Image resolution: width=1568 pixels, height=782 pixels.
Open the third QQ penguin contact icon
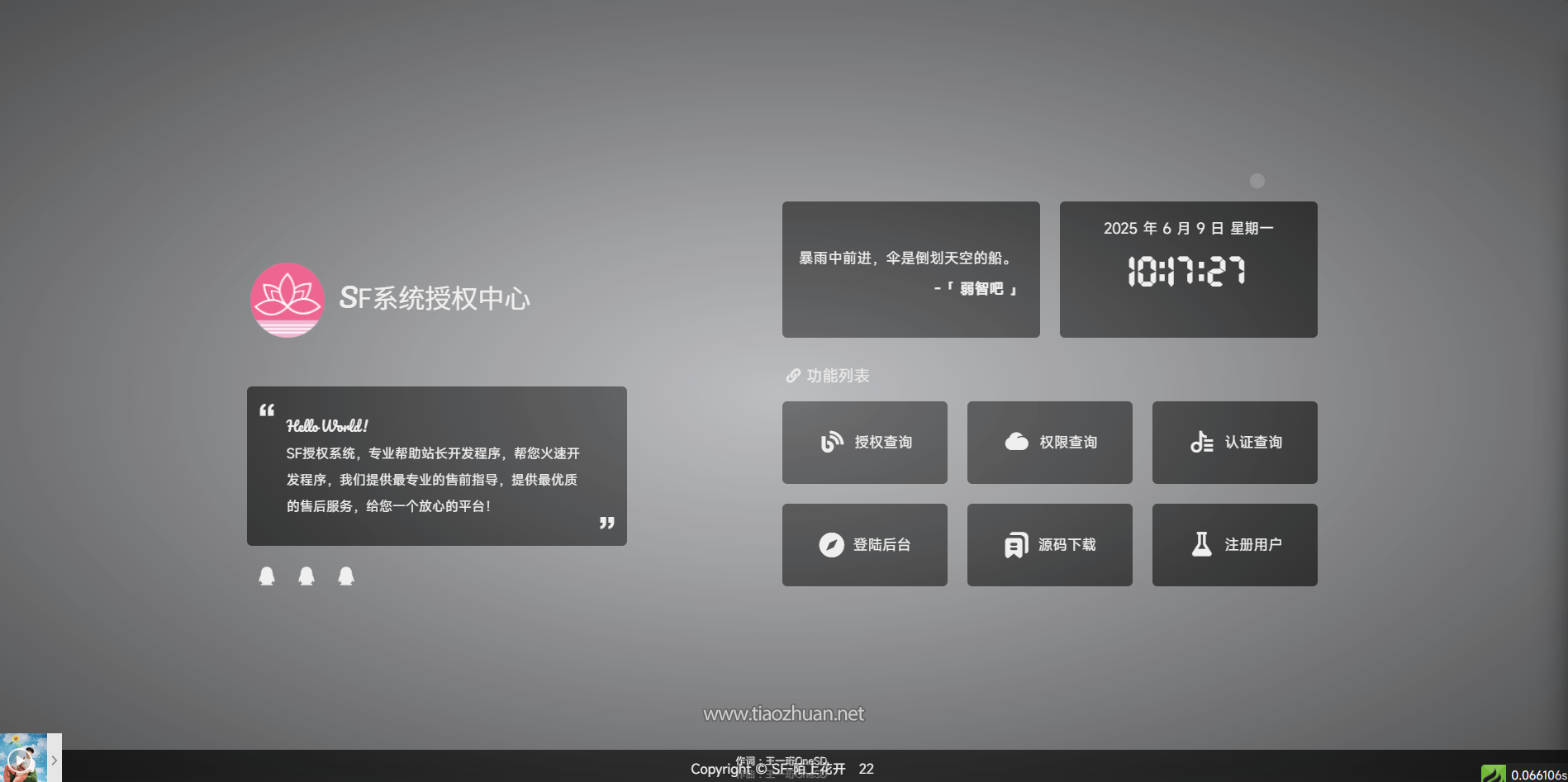pos(346,576)
